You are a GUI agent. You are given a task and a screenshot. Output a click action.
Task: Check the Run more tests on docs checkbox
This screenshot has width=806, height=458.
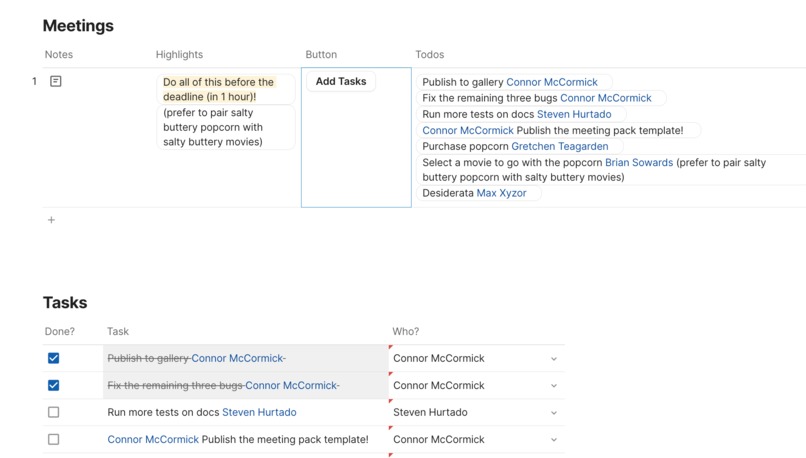(53, 412)
